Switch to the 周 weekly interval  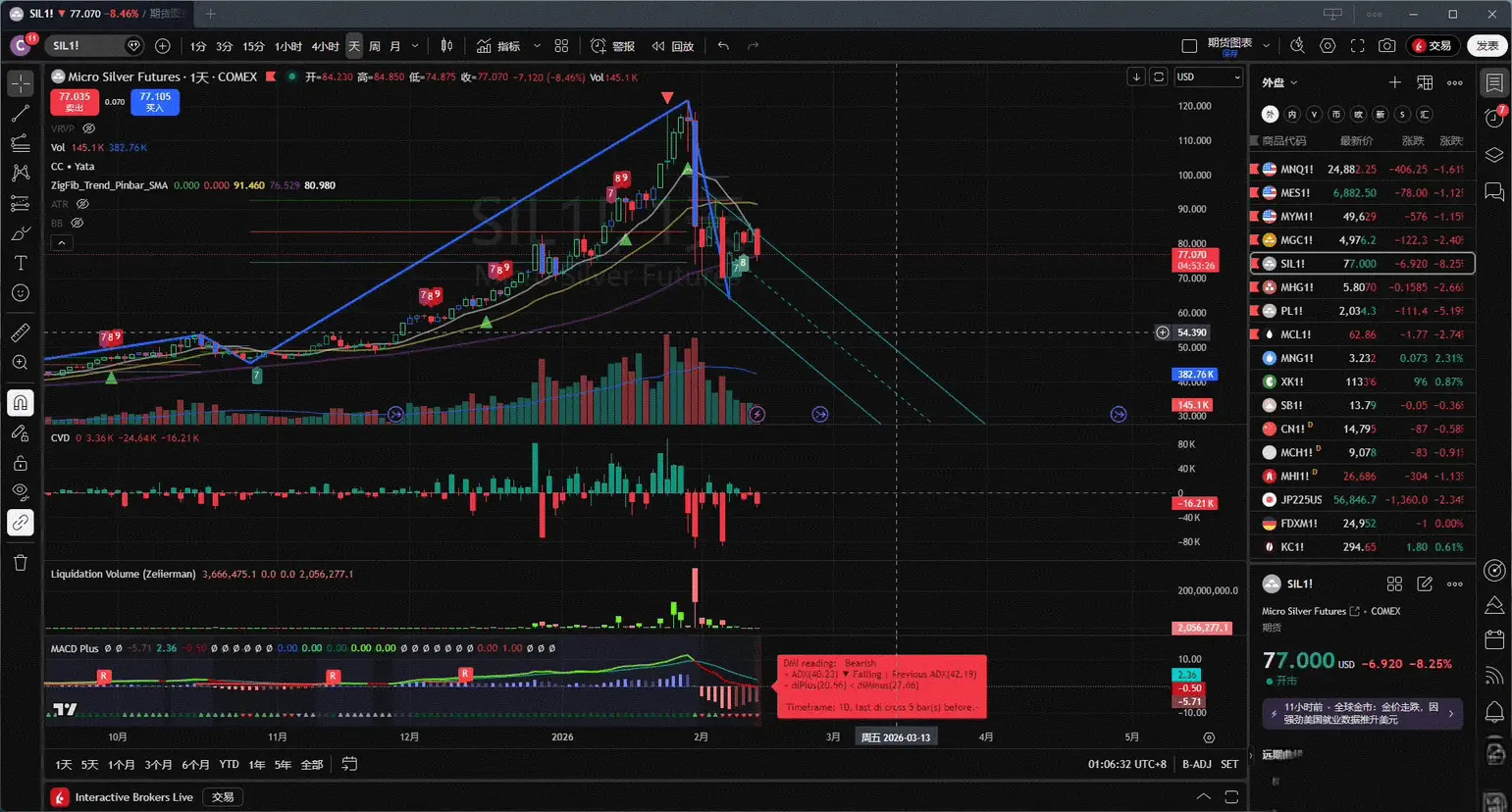(375, 46)
